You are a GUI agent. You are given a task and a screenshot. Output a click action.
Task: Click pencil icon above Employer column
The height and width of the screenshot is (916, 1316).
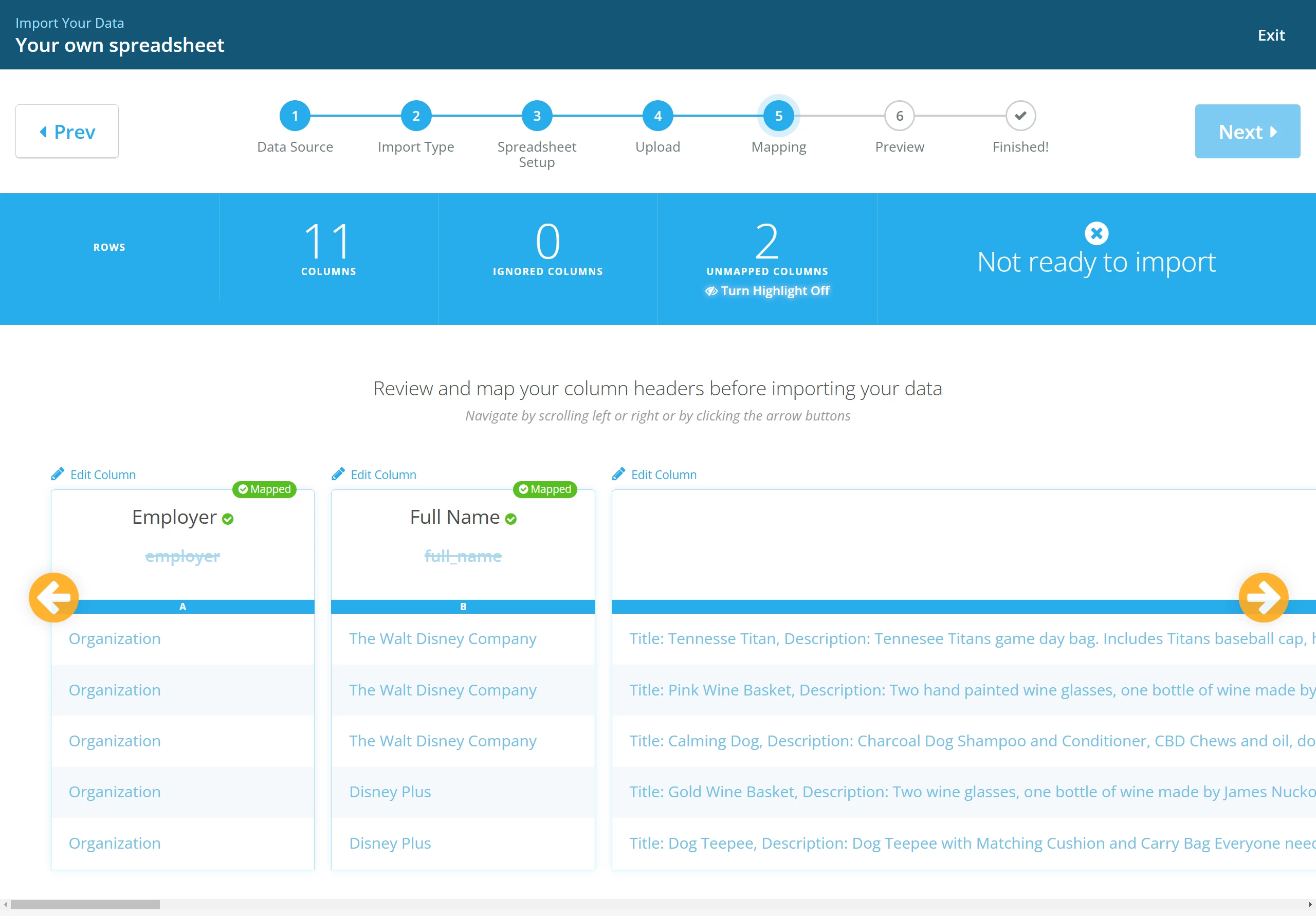pos(57,474)
